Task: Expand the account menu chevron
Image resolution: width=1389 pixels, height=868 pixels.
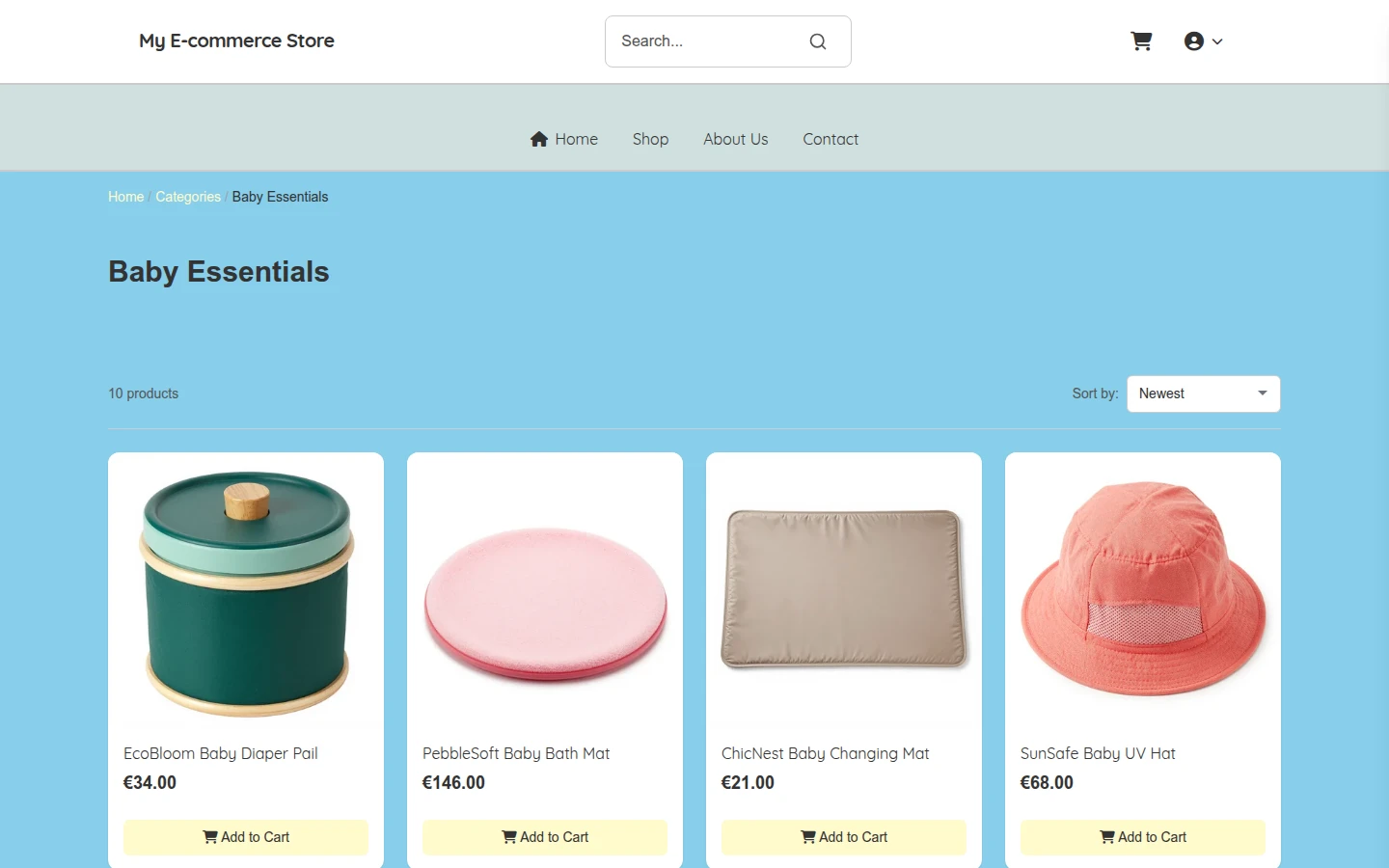Action: tap(1217, 41)
